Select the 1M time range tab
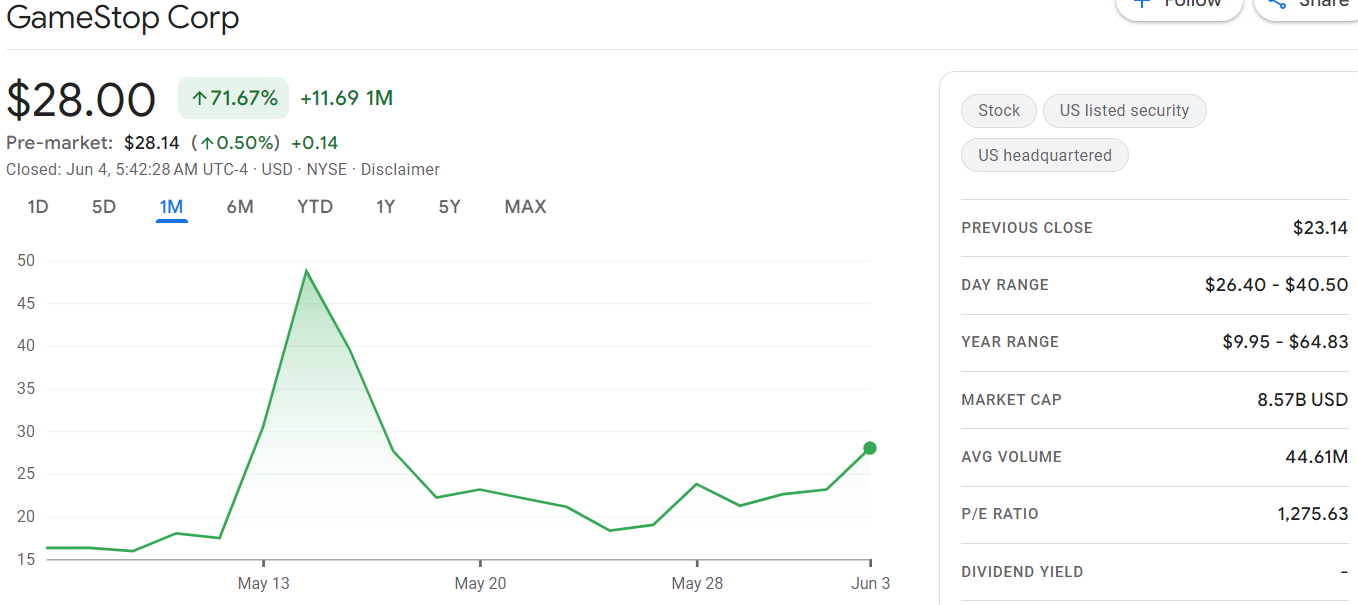 click(x=171, y=207)
